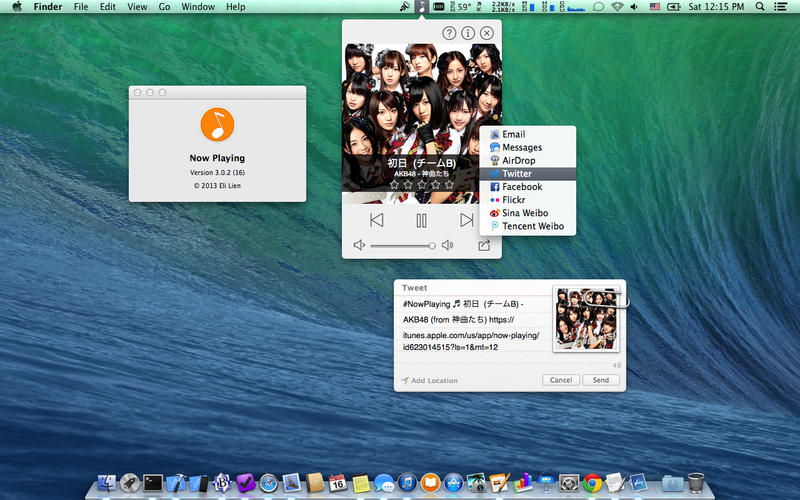The image size is (800, 500).
Task: Rate the song five stars
Action: click(449, 185)
